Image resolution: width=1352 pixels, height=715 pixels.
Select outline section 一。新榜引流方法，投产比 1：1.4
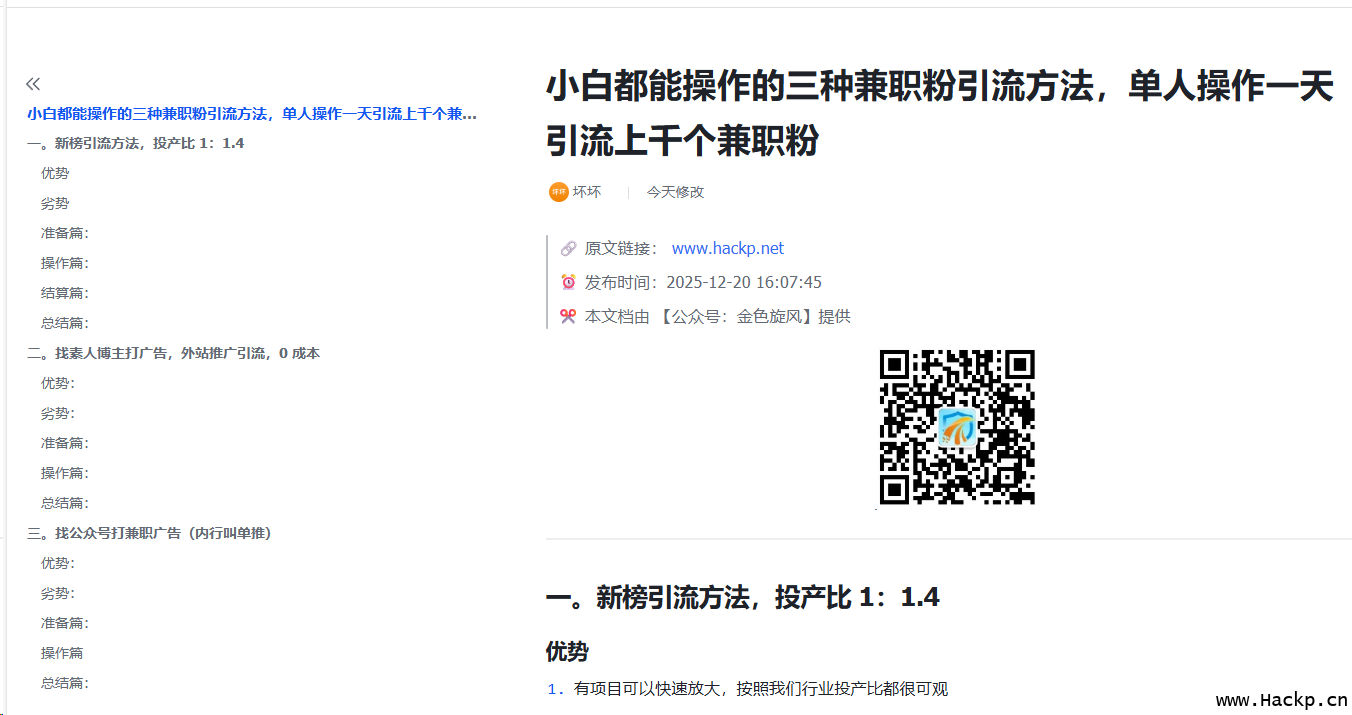pos(136,143)
